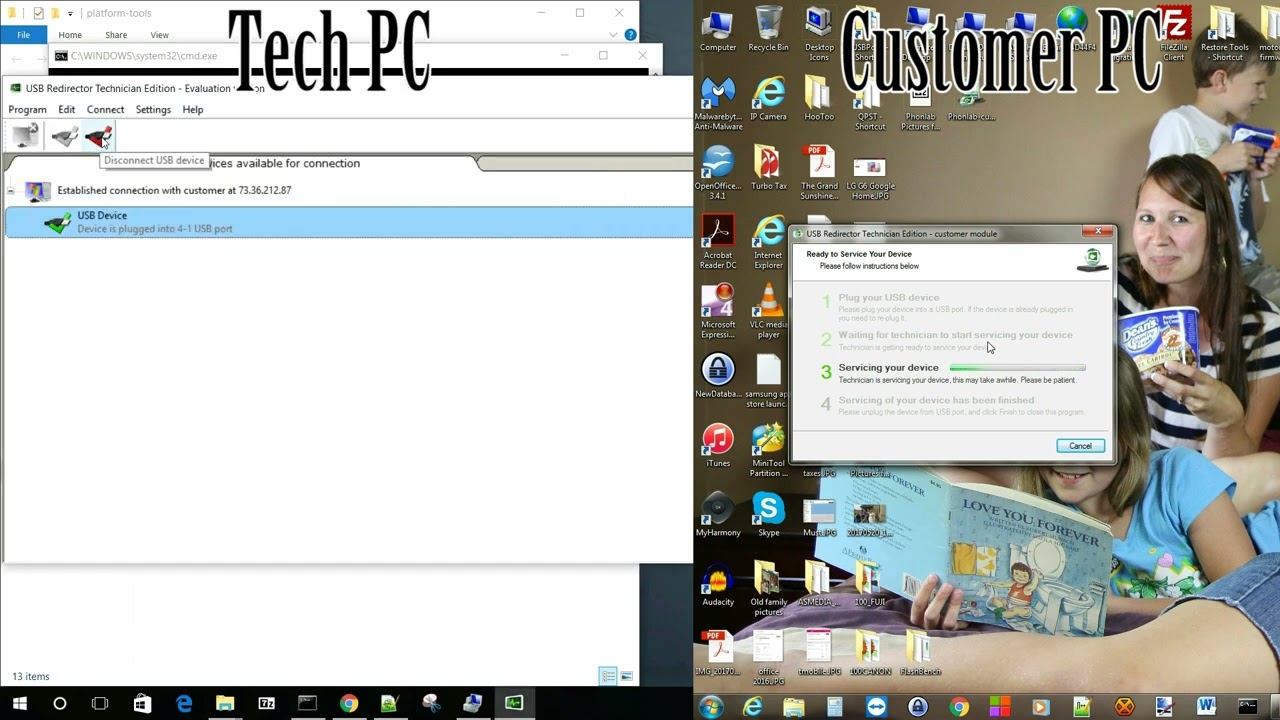The image size is (1280, 720).
Task: Open LG G6 Google Home.JPG thumbnail
Action: [869, 172]
